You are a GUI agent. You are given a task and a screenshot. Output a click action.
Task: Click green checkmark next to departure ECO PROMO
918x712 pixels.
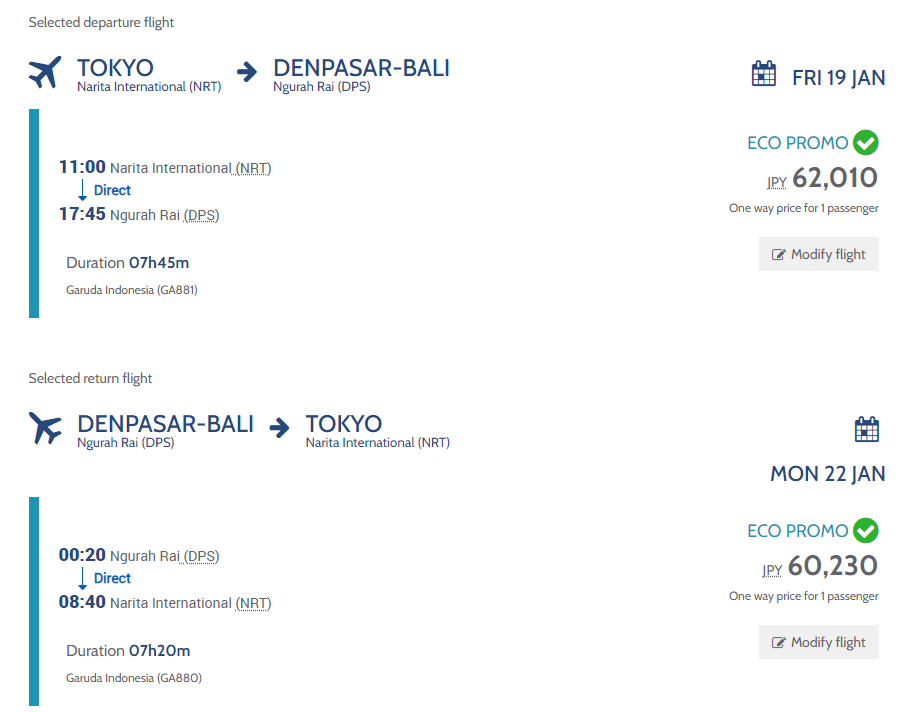click(x=865, y=142)
